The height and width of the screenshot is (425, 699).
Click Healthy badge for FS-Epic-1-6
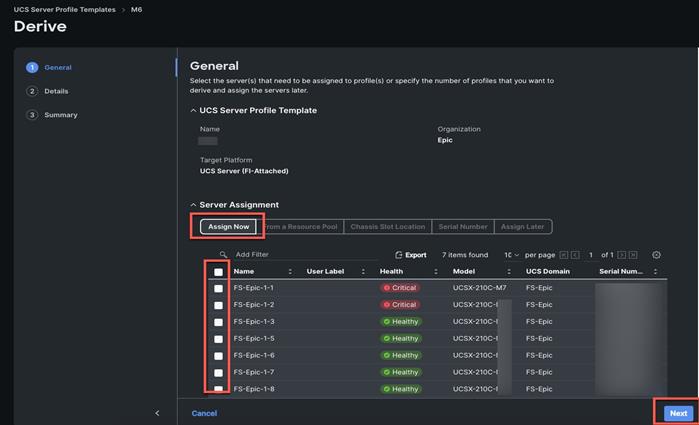tap(401, 355)
